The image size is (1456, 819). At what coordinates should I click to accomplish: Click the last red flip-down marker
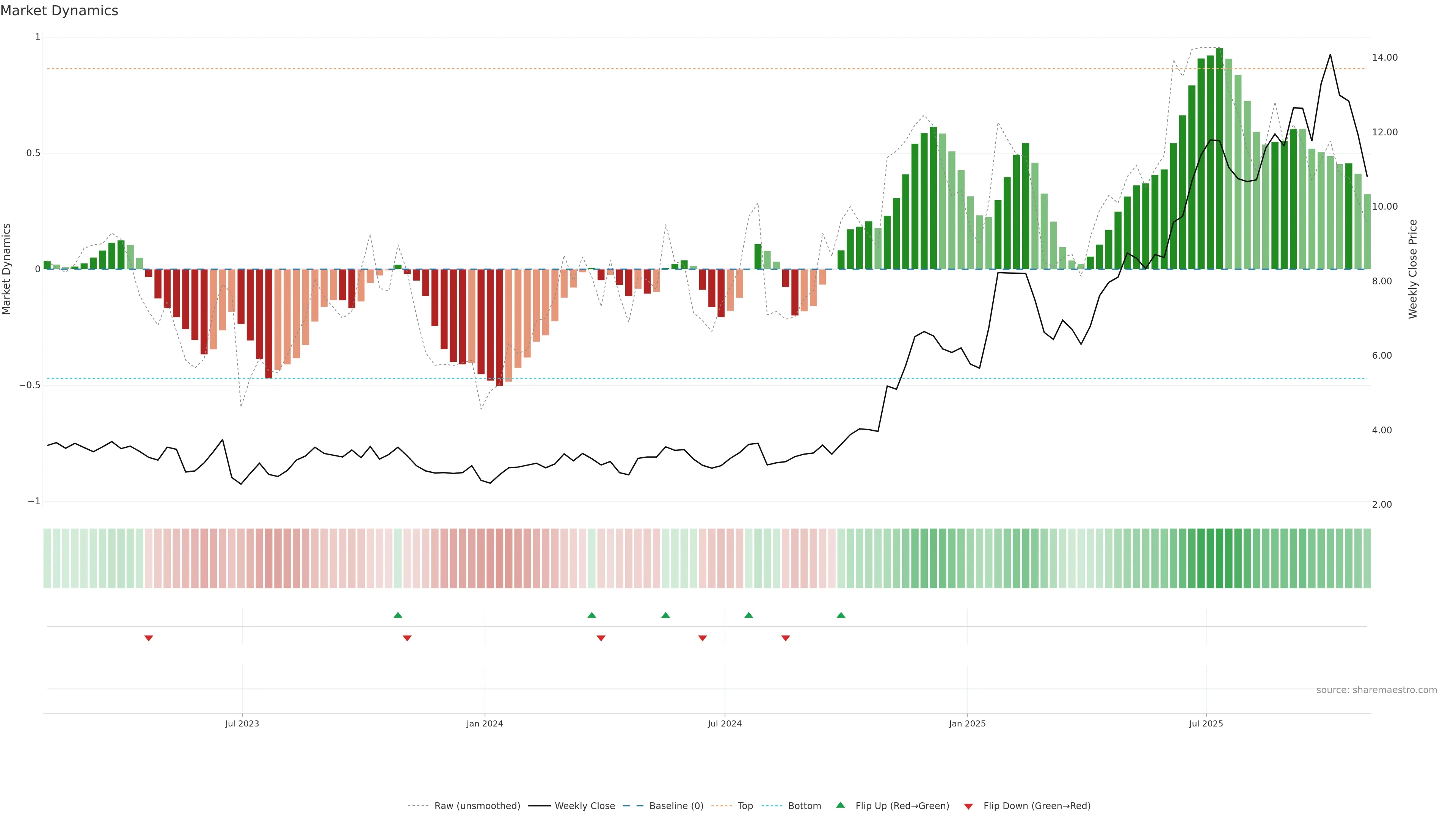(x=786, y=638)
